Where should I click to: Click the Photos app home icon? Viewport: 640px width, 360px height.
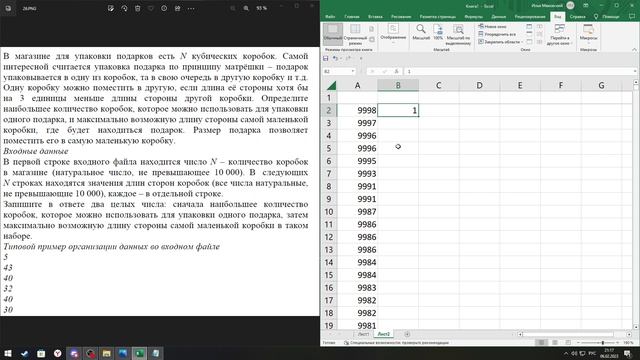(8, 8)
